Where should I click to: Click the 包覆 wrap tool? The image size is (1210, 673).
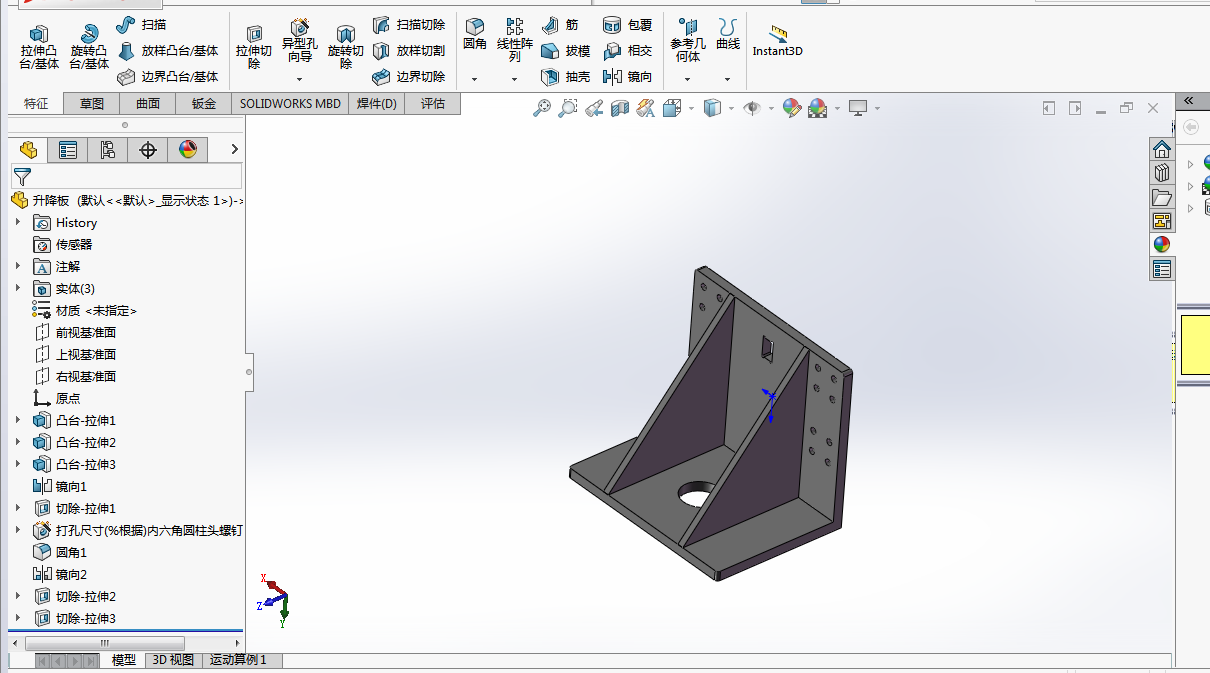[x=628, y=25]
